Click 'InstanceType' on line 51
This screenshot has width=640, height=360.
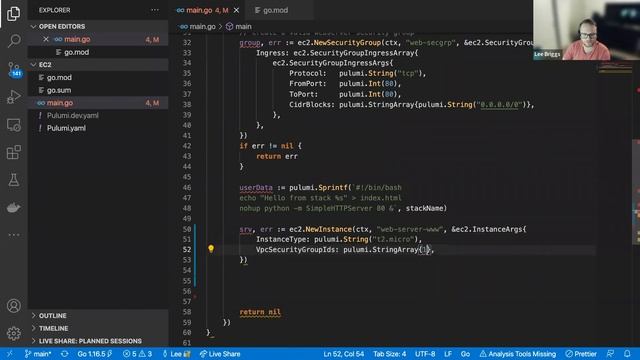click(282, 239)
